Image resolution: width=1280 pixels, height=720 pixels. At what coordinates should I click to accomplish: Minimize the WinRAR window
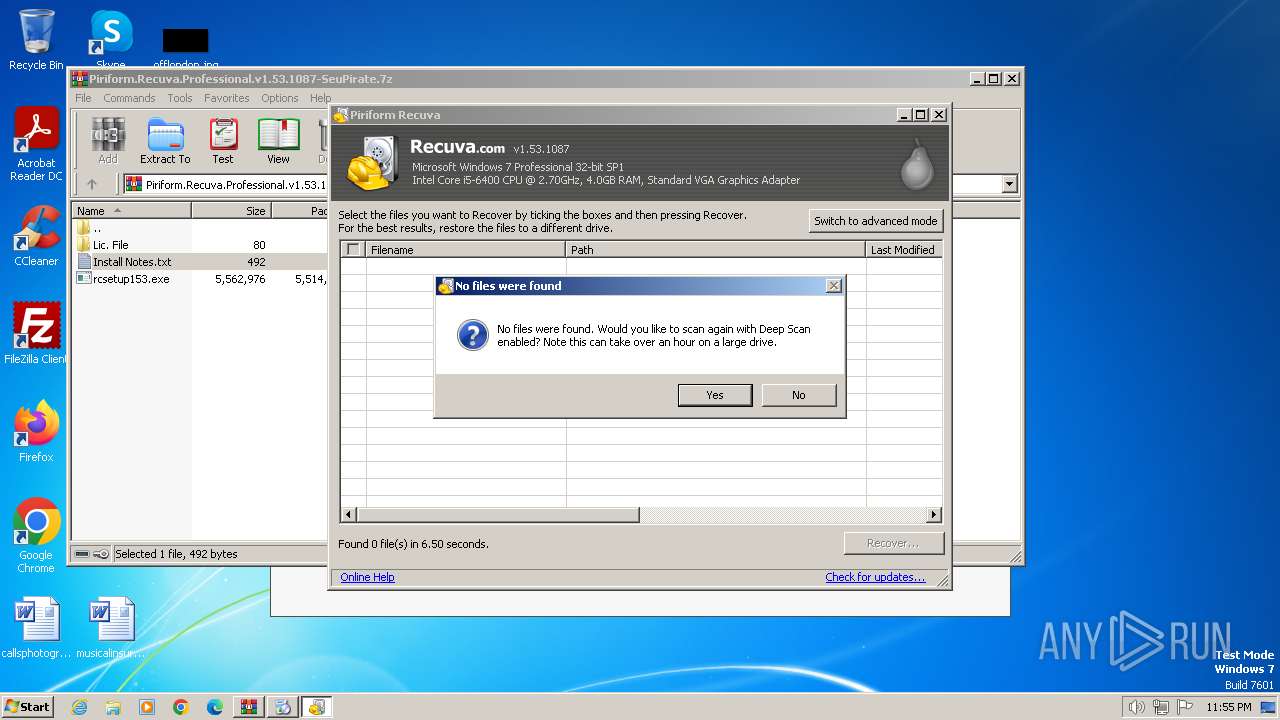pyautogui.click(x=976, y=78)
